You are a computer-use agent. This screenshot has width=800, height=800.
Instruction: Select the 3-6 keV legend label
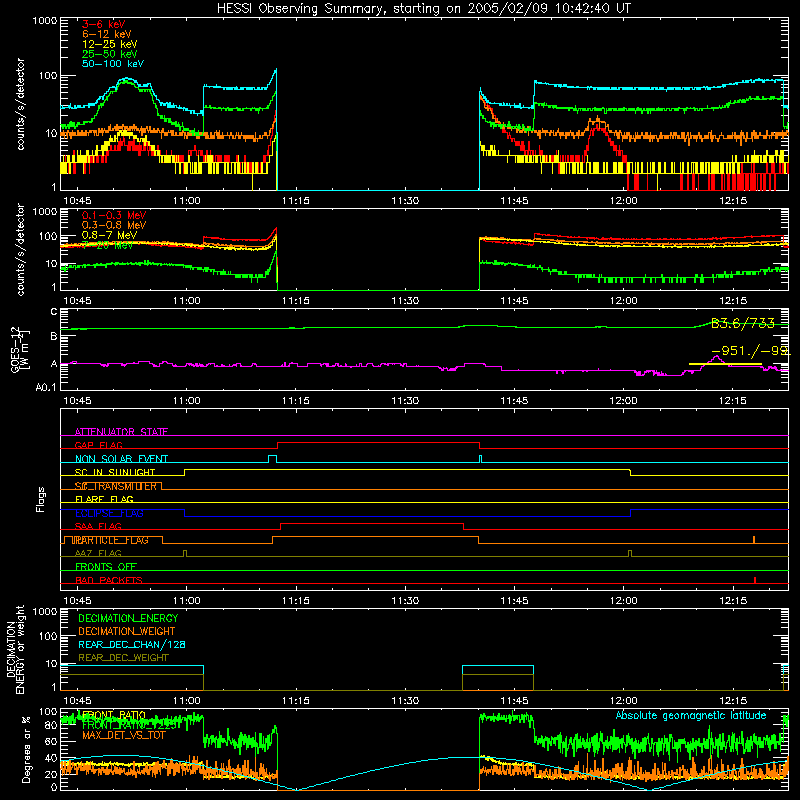(x=104, y=24)
